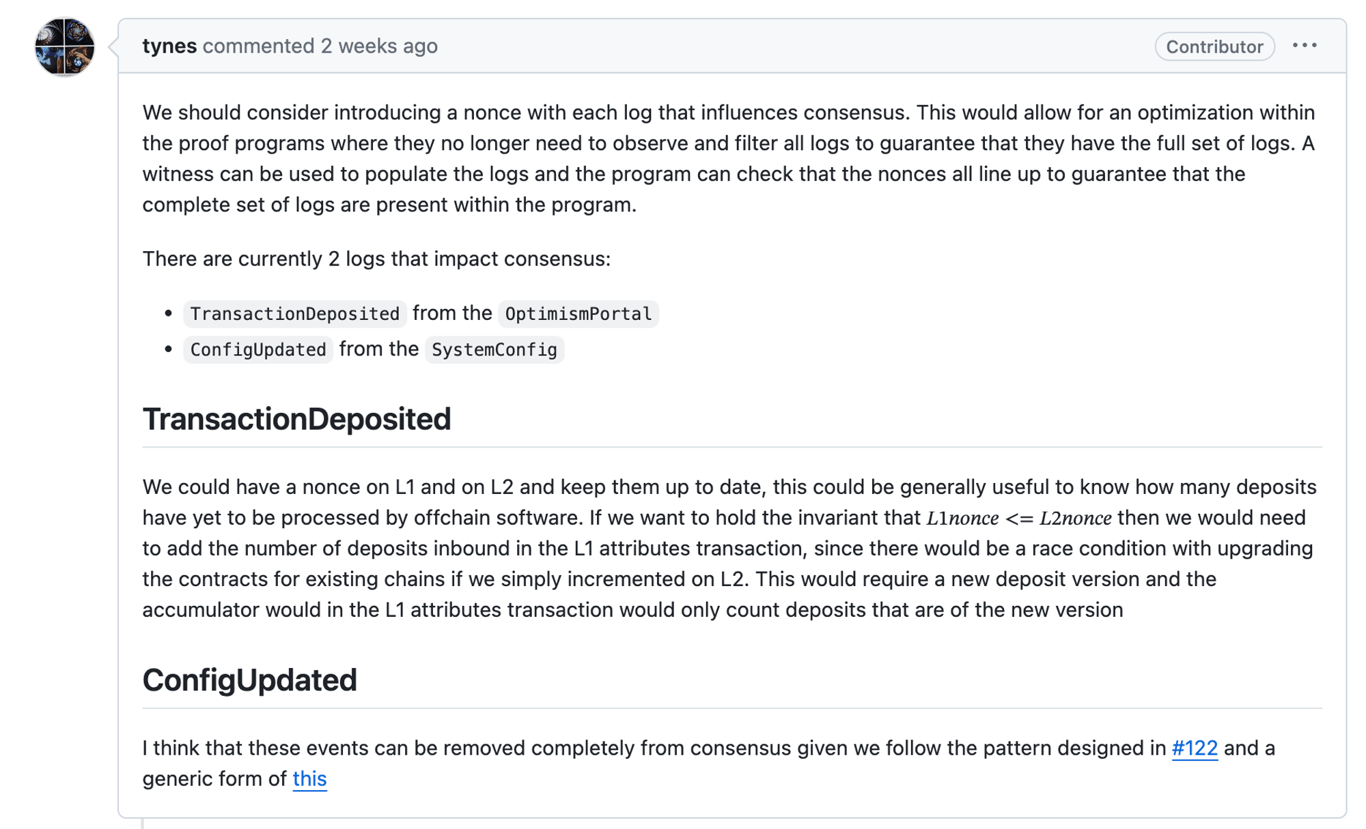Image resolution: width=1366 pixels, height=829 pixels.
Task: Select the SystemConfig inline code snippet
Action: (x=494, y=350)
